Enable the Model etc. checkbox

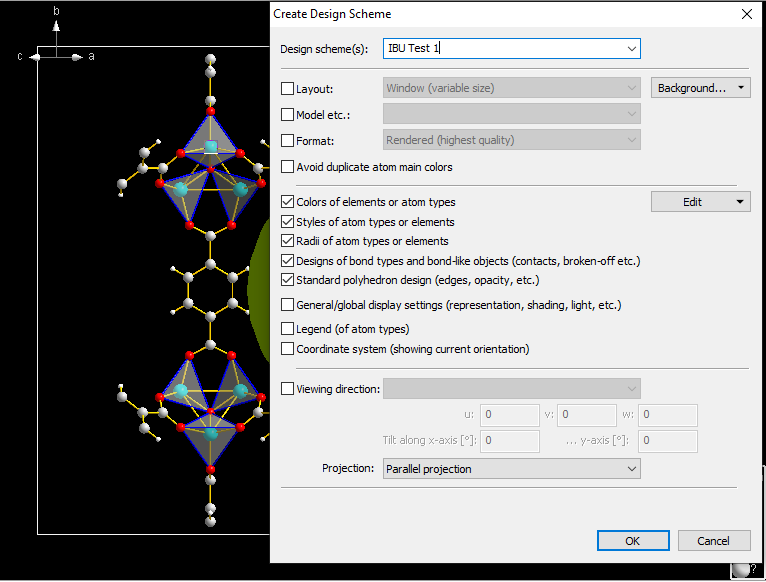pos(288,115)
